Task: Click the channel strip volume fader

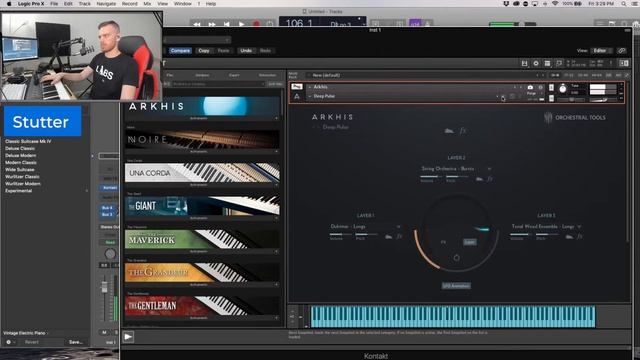Action: coord(104,287)
